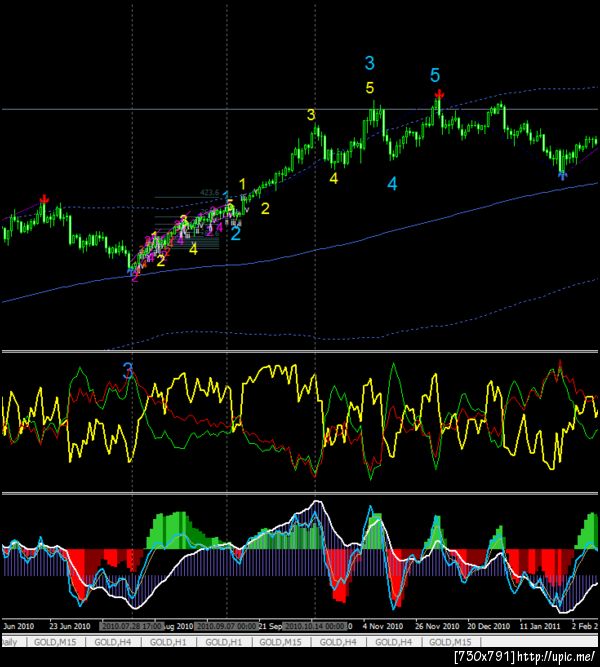Select the blue wave label 3 at the chart top

click(x=369, y=63)
